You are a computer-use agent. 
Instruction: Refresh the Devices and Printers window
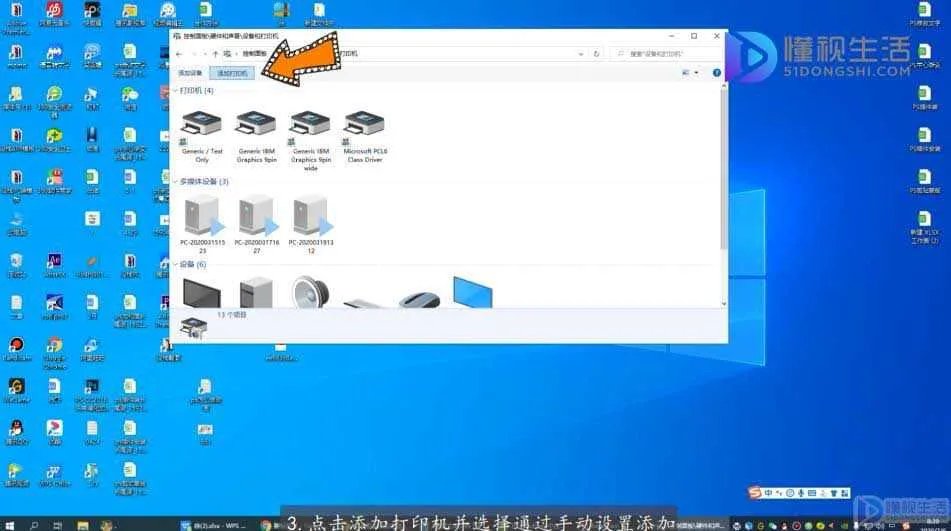[x=596, y=54]
